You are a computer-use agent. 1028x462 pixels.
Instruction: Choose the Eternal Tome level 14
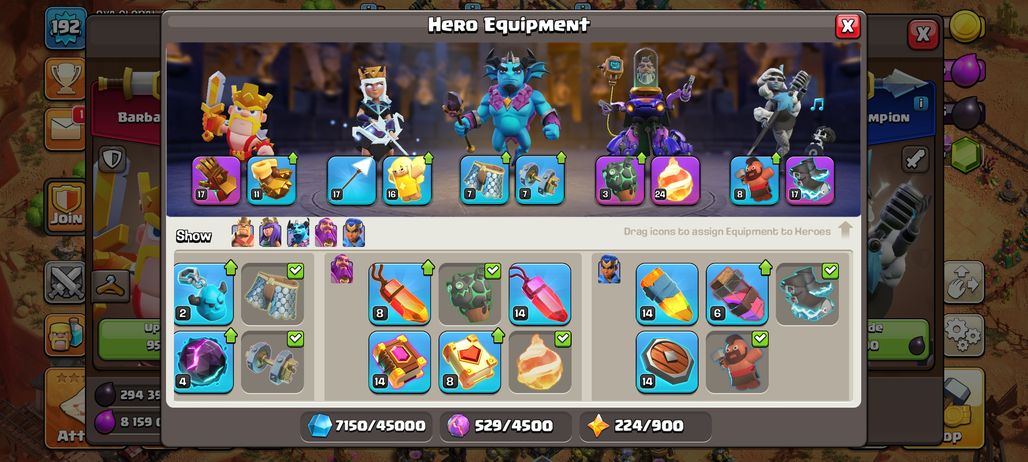coord(399,362)
